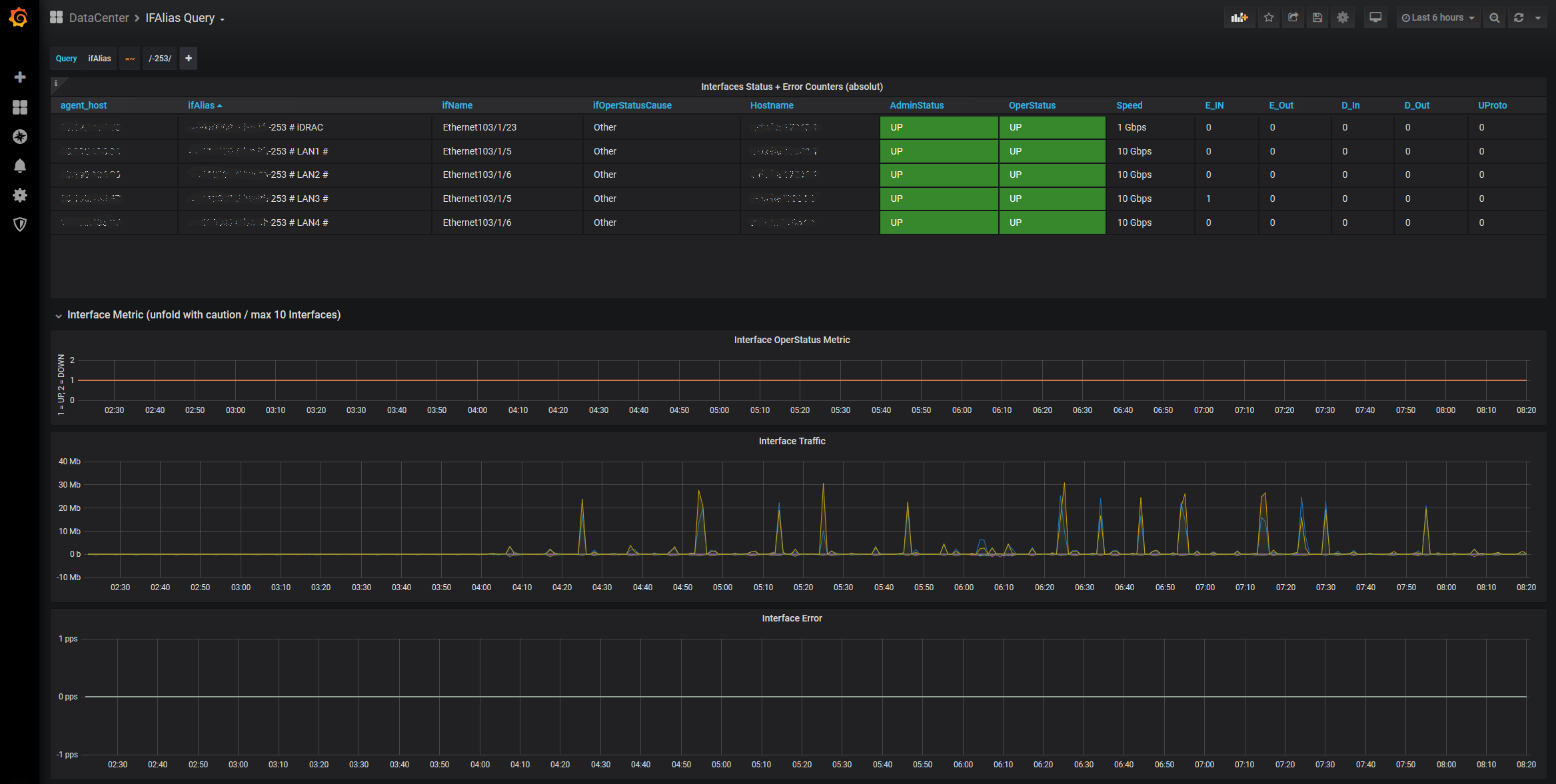
Task: Click the Add panel toolbar icon
Action: click(1239, 18)
